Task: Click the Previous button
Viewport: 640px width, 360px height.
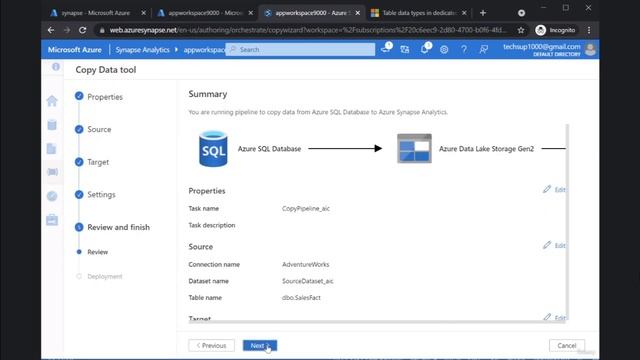Action: click(211, 345)
